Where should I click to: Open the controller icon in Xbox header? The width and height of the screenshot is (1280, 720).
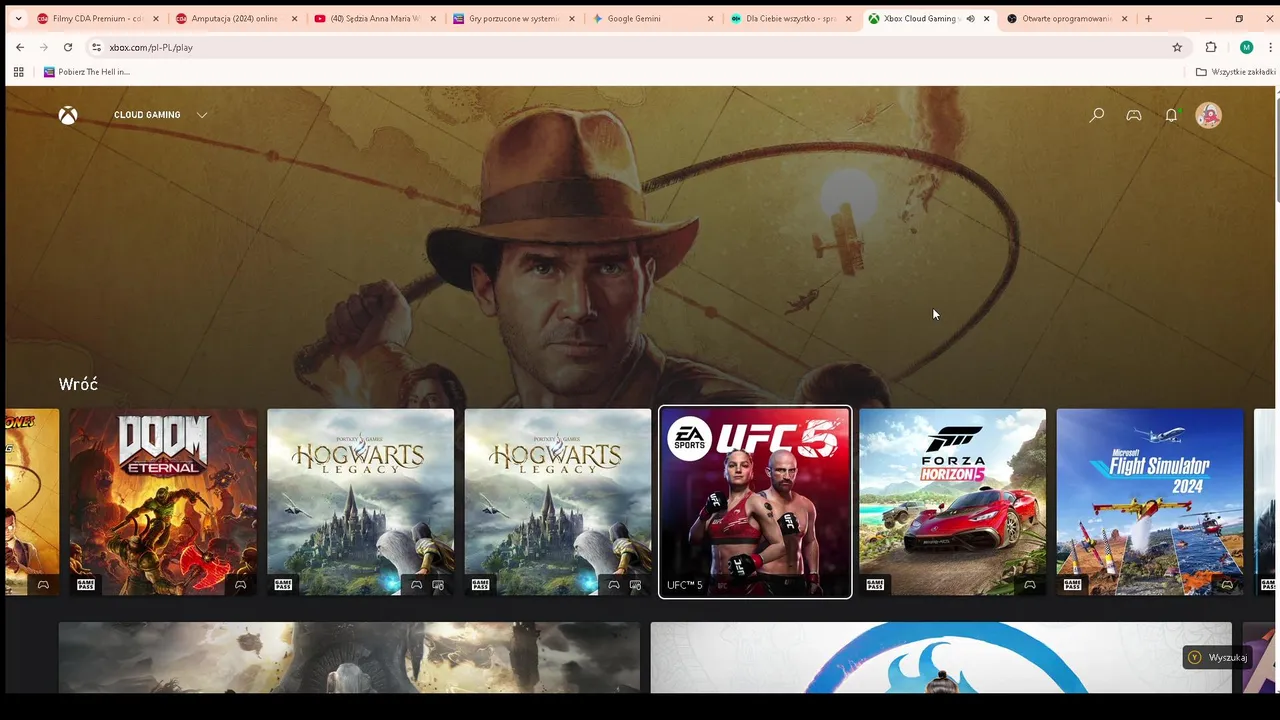1134,115
